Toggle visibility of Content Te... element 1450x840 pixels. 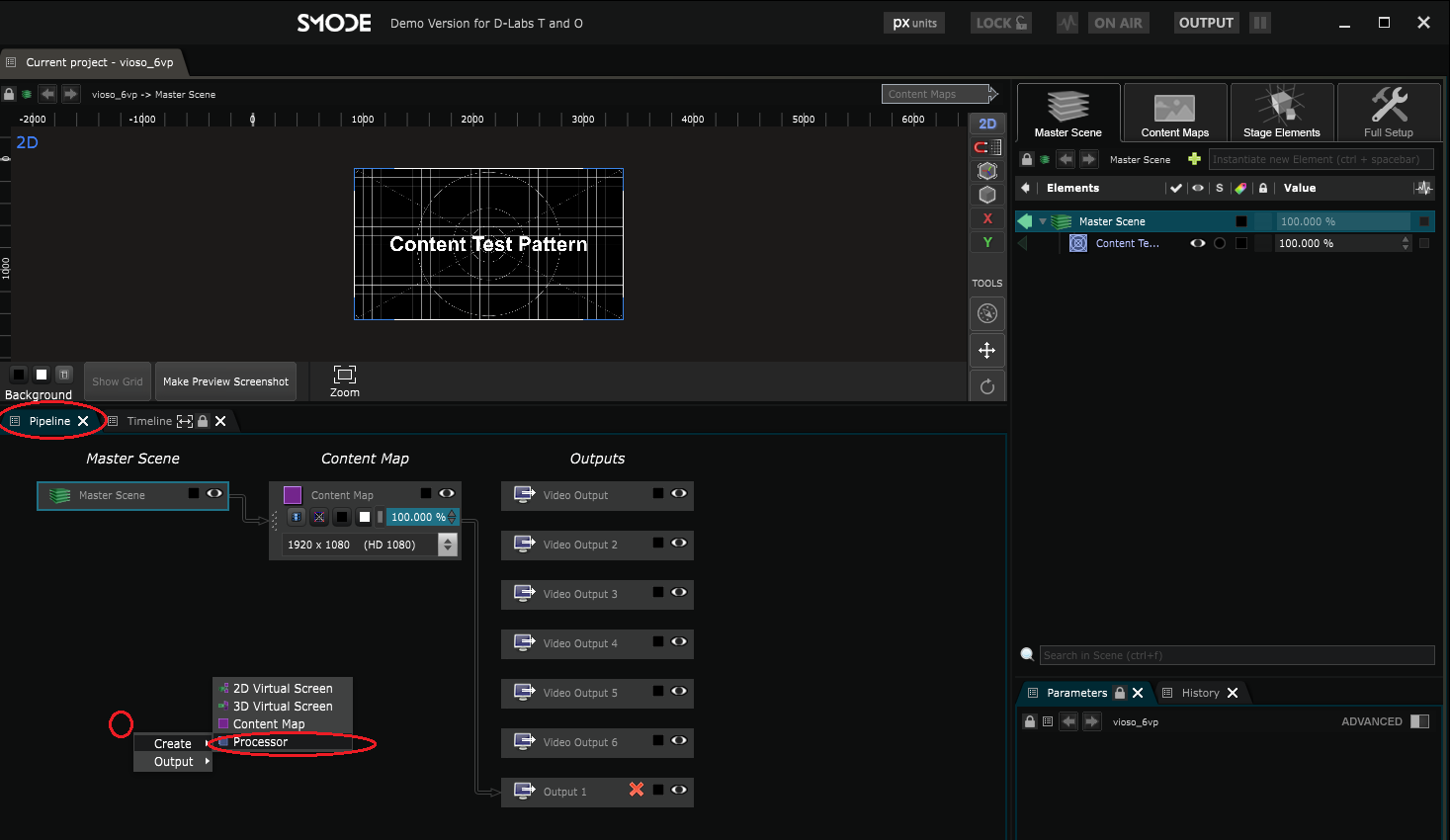coord(1198,243)
